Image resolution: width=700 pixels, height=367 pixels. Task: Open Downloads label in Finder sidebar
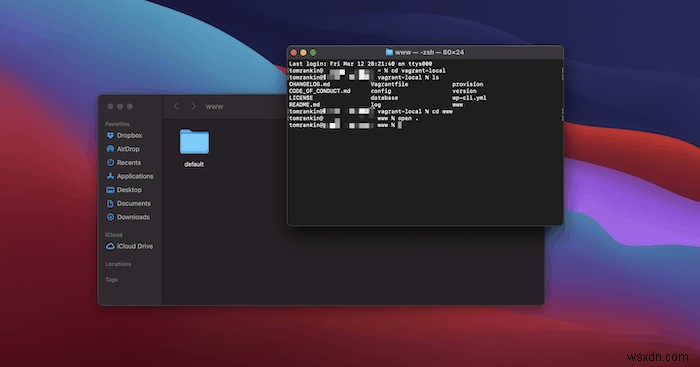[133, 217]
